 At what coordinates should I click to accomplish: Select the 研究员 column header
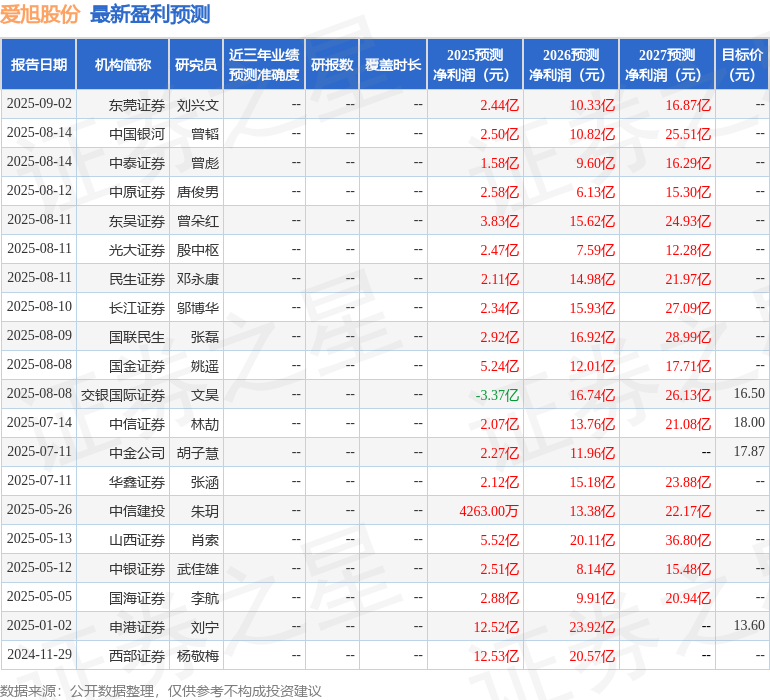pos(196,65)
